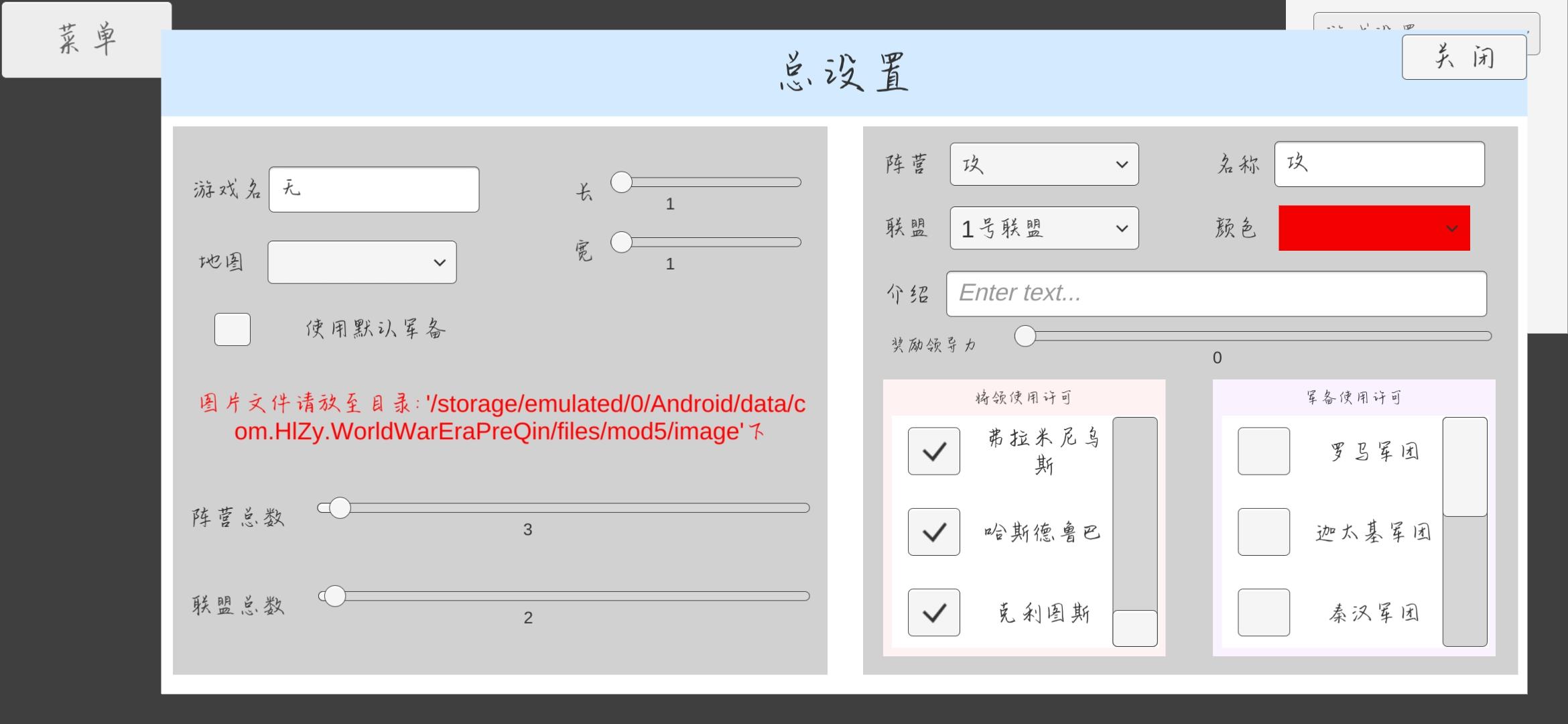
Task: Enable the 罗马军团 armament checkbox
Action: coord(1263,451)
